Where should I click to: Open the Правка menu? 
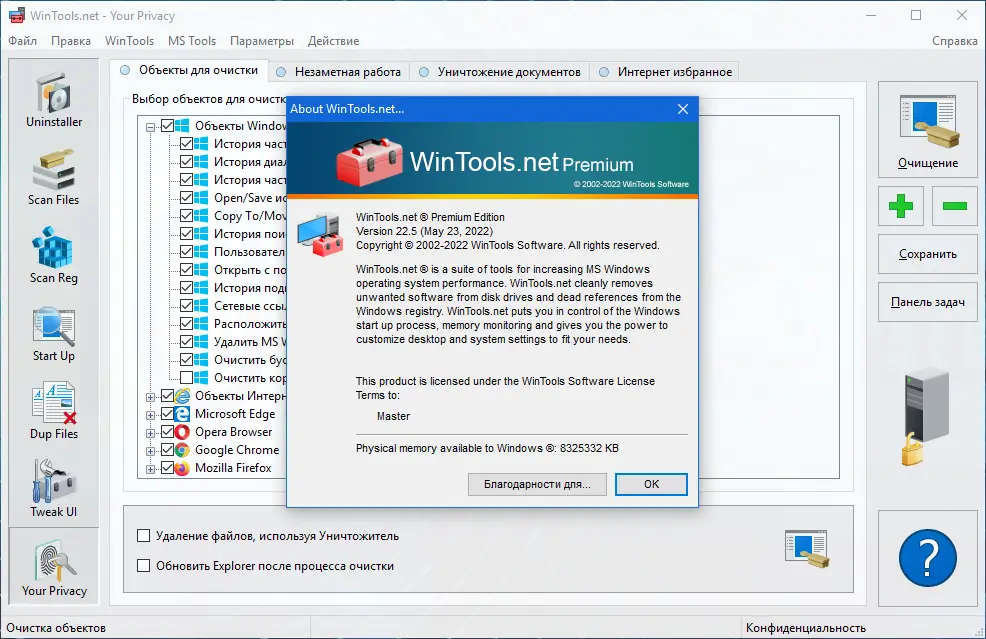[71, 41]
